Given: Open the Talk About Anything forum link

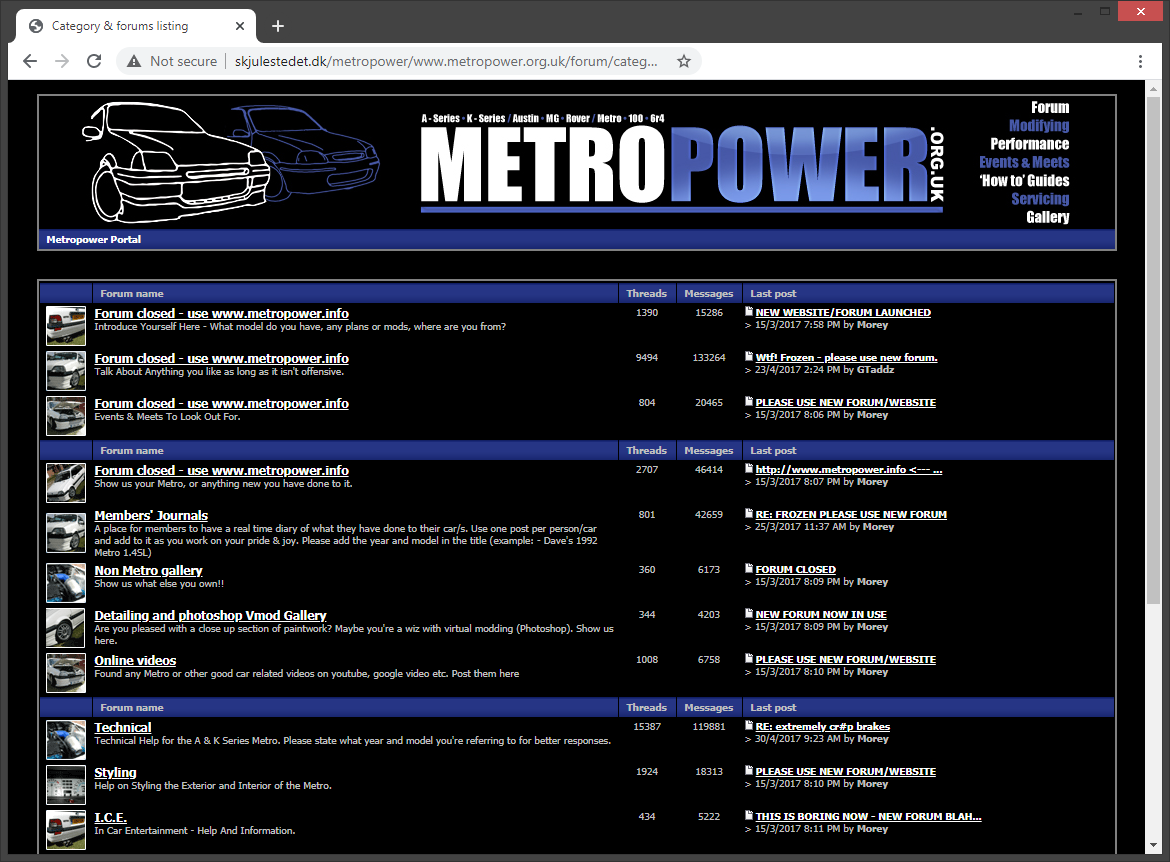Looking at the screenshot, I should tap(221, 358).
